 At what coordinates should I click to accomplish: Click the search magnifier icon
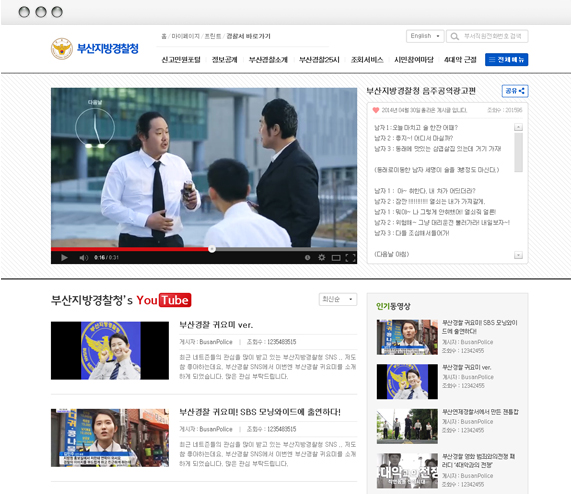454,36
